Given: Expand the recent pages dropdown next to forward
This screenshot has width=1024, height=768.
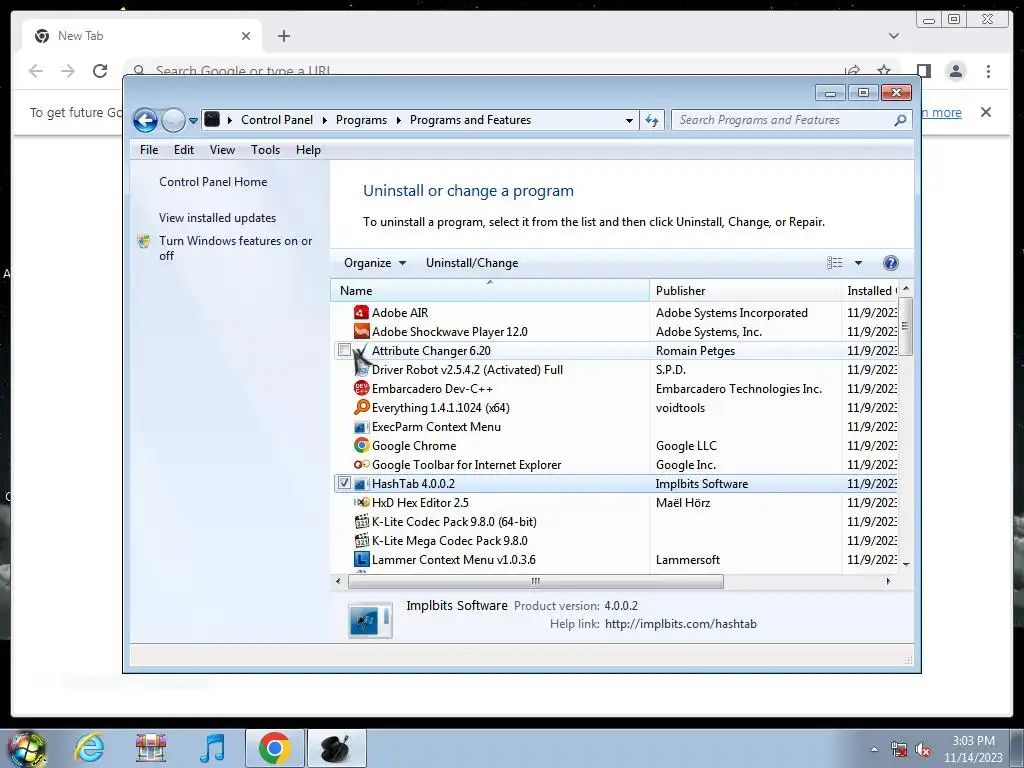Looking at the screenshot, I should 193,121.
